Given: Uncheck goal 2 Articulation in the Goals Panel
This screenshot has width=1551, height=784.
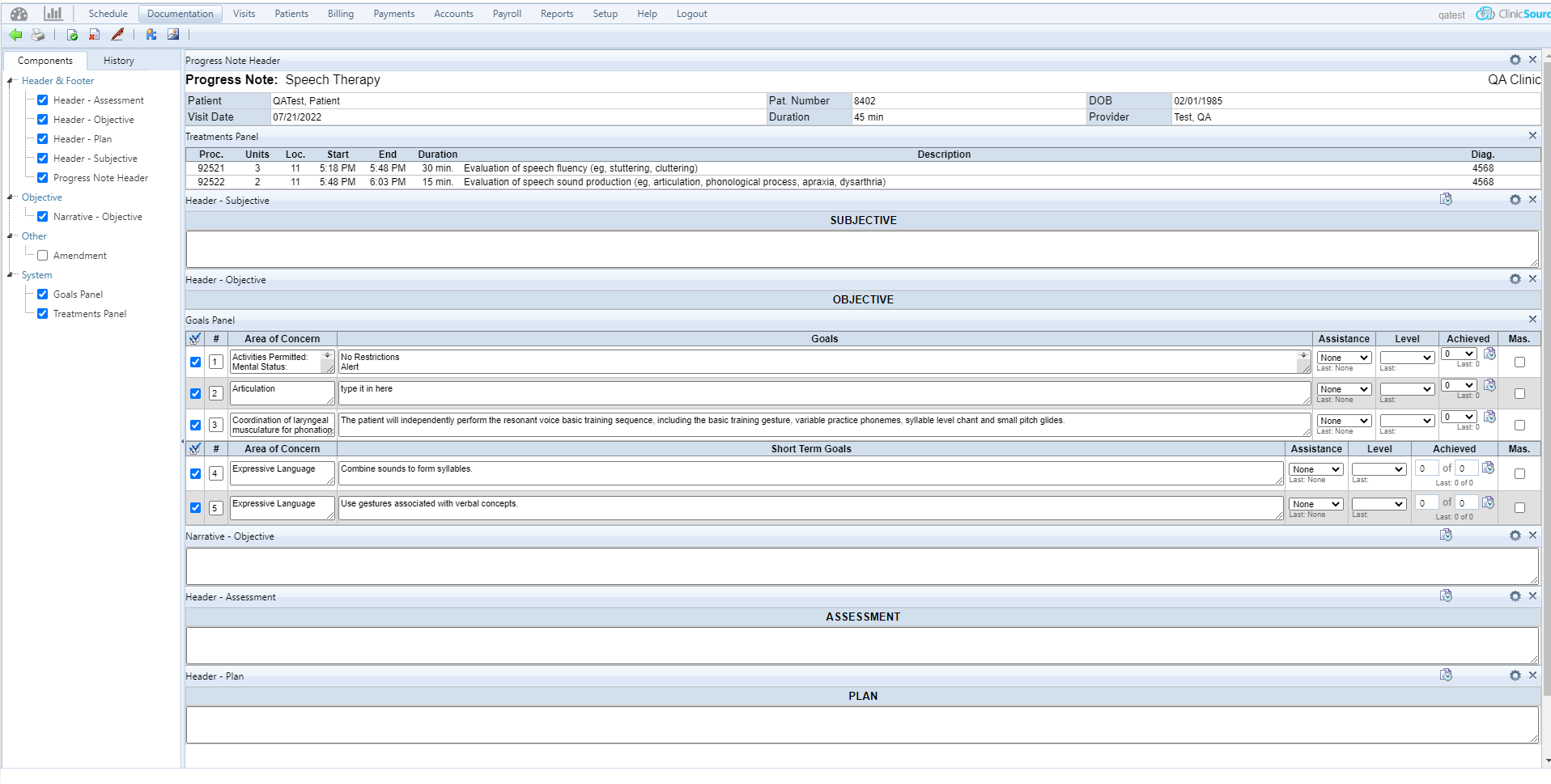Looking at the screenshot, I should [x=195, y=393].
